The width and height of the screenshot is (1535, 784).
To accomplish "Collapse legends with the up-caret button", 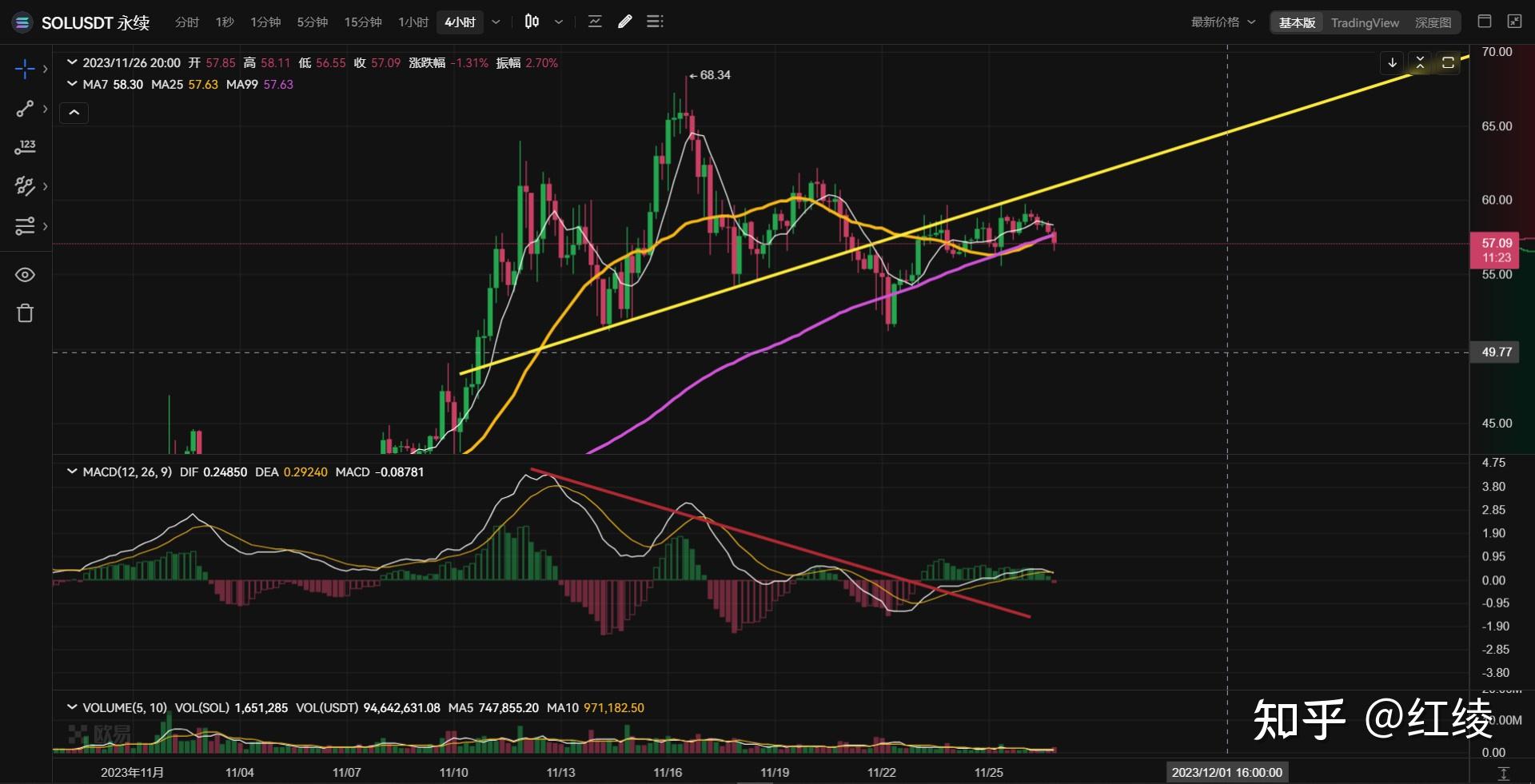I will pos(74,113).
